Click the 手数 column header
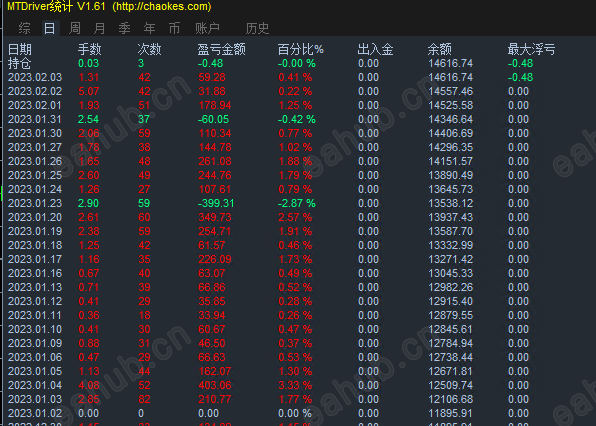The image size is (596, 426). click(x=90, y=49)
